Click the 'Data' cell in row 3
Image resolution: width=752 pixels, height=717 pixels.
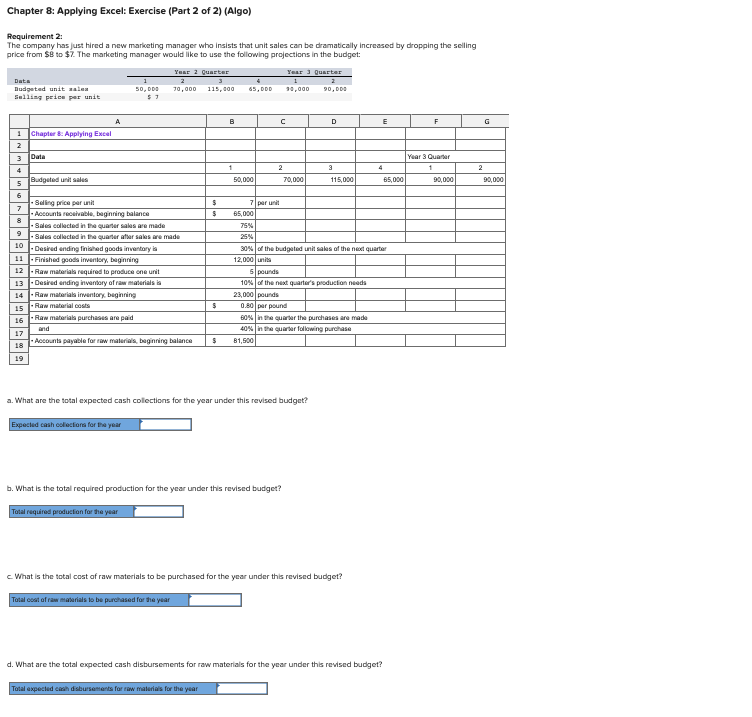118,157
